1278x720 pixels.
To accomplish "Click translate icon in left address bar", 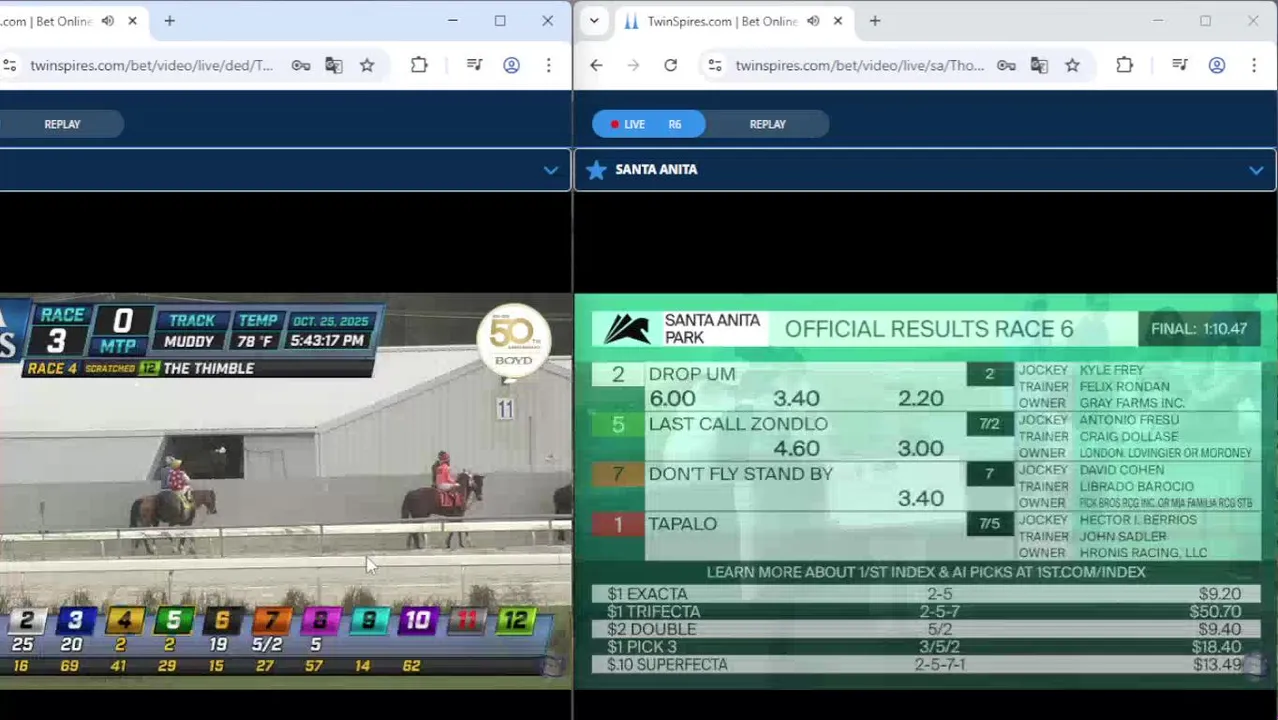I will [334, 66].
